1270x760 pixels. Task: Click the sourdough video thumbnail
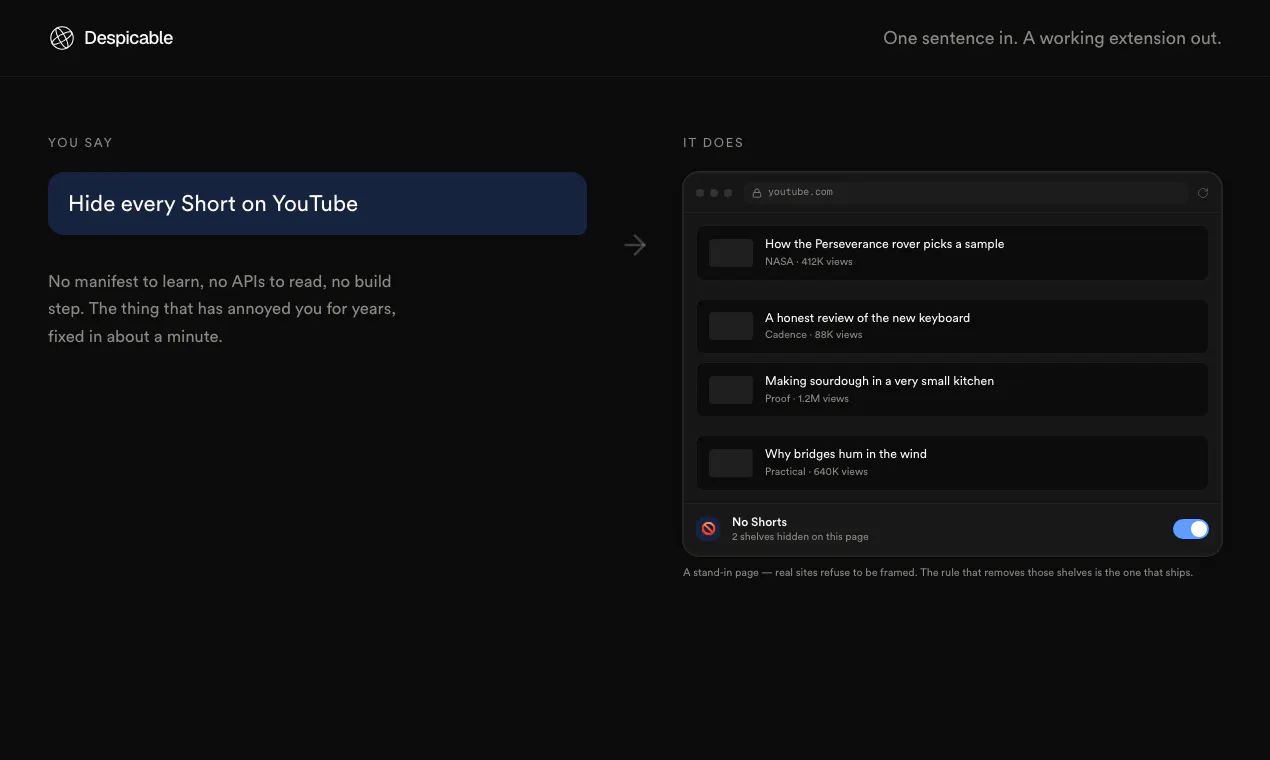click(731, 390)
